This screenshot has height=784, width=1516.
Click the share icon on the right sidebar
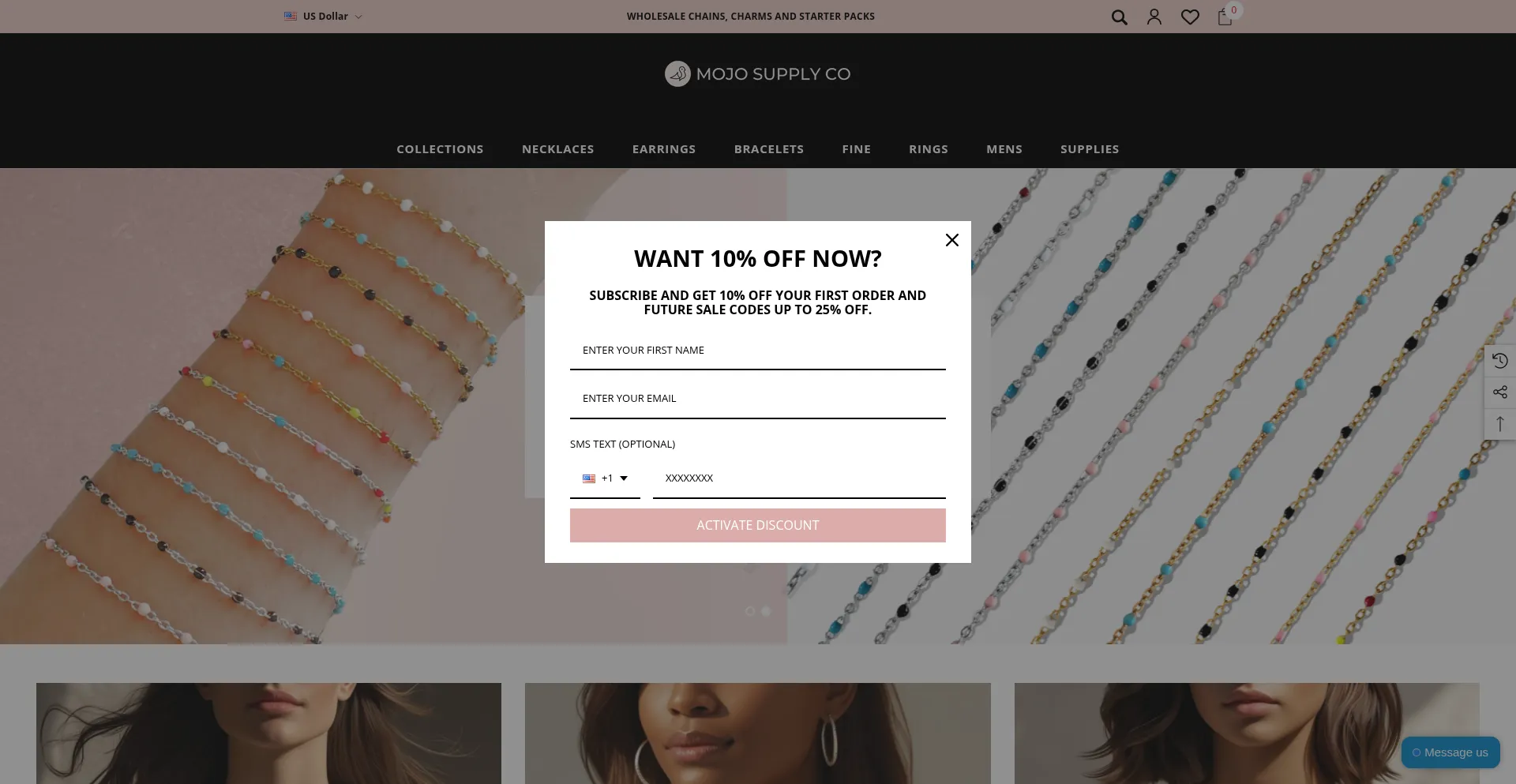[x=1500, y=392]
